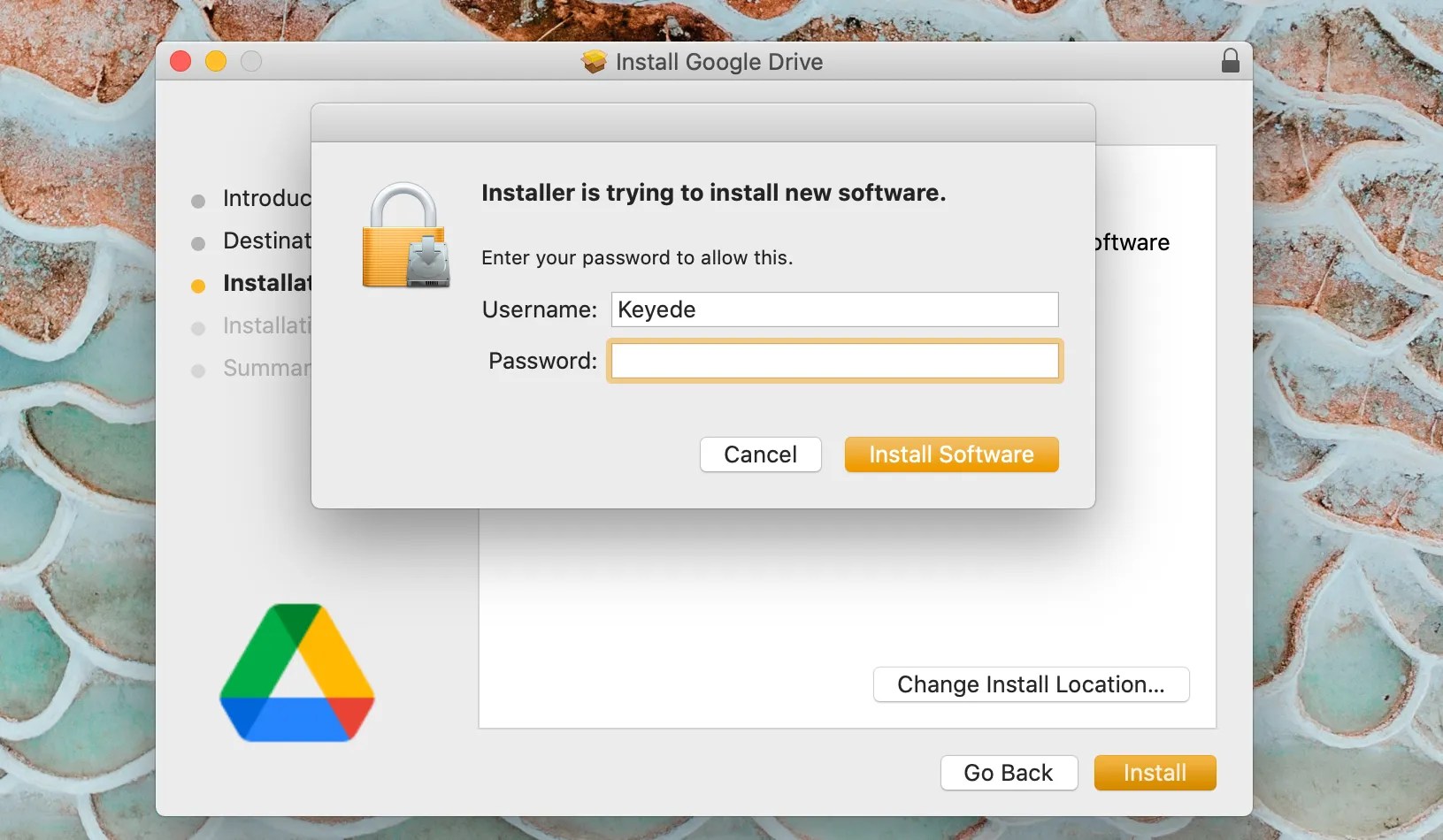This screenshot has width=1443, height=840.
Task: Click the Go Back button
Action: tap(1009, 772)
